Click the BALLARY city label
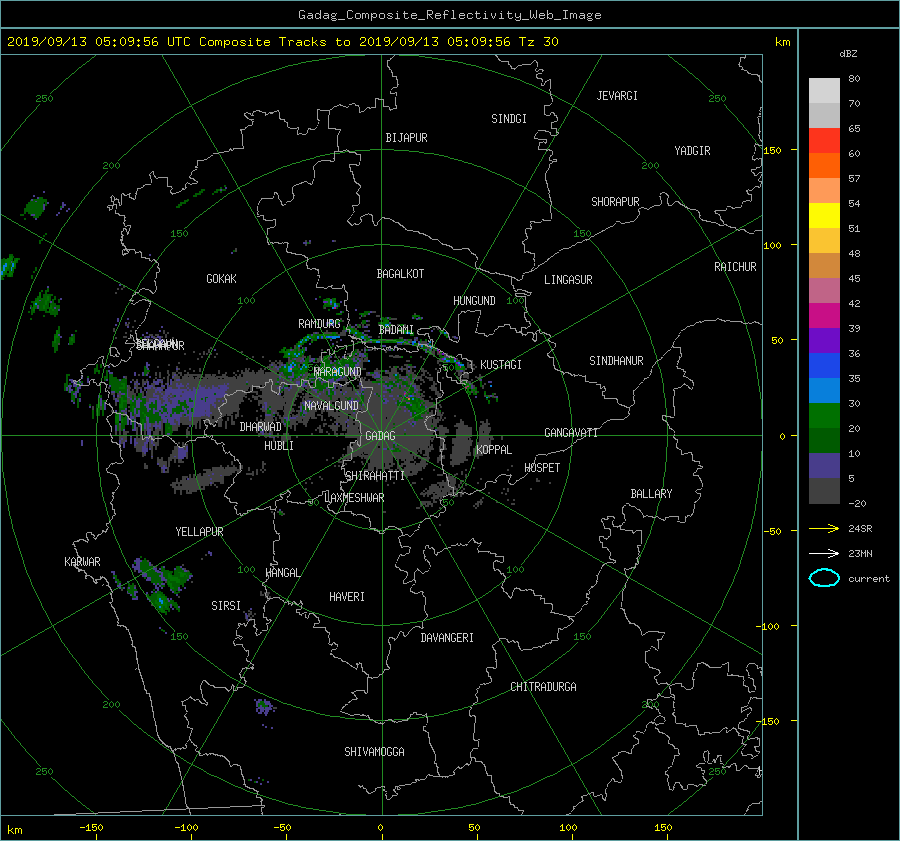 click(651, 494)
